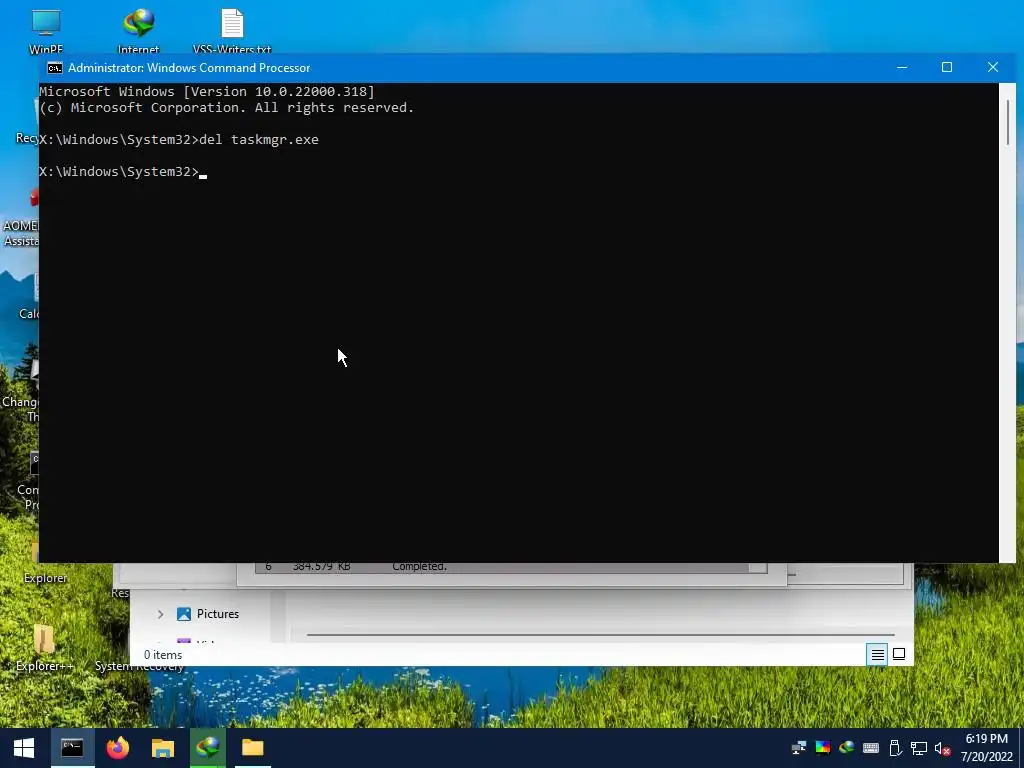
Task: Open File Explorer from the taskbar
Action: tap(163, 748)
